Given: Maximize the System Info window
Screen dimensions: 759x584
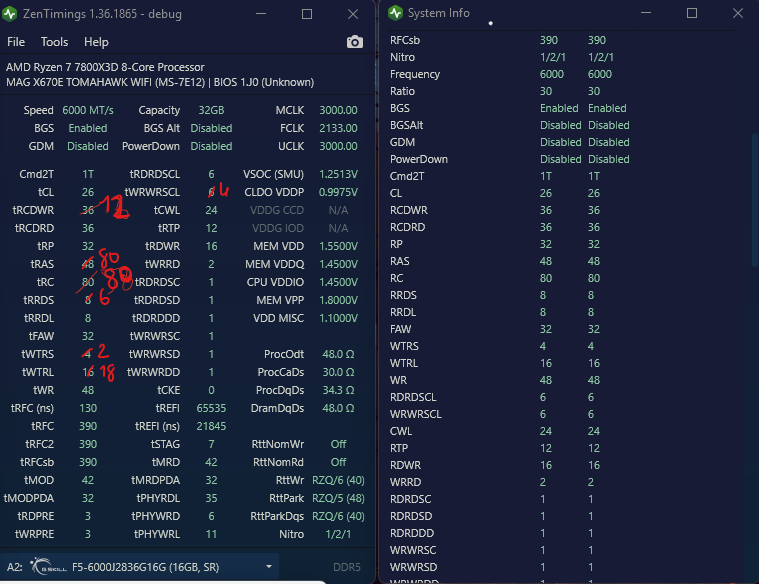Looking at the screenshot, I should (x=692, y=13).
